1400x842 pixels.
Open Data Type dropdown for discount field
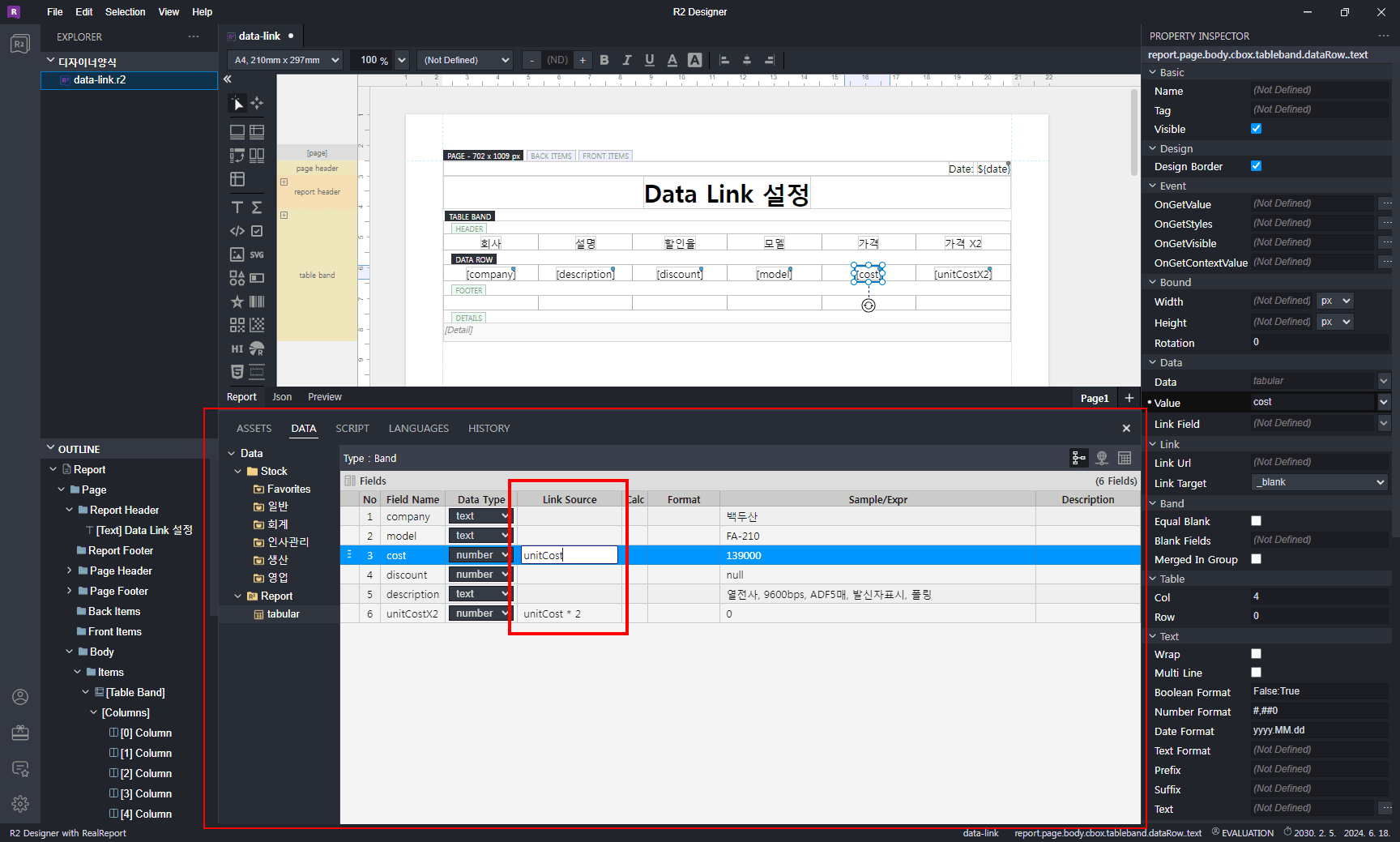(481, 575)
